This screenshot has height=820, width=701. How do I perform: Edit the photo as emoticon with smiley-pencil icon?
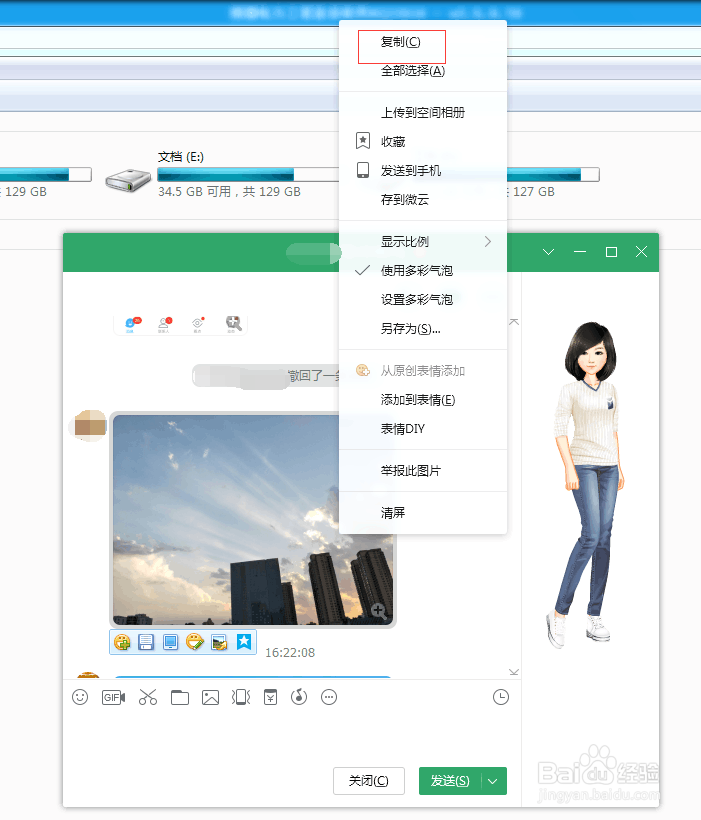[x=195, y=642]
